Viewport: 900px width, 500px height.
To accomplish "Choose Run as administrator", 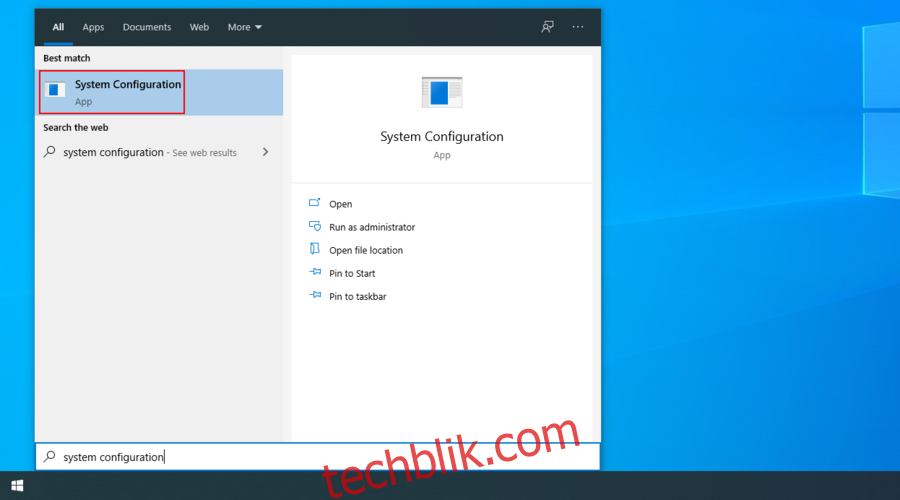I will [372, 227].
